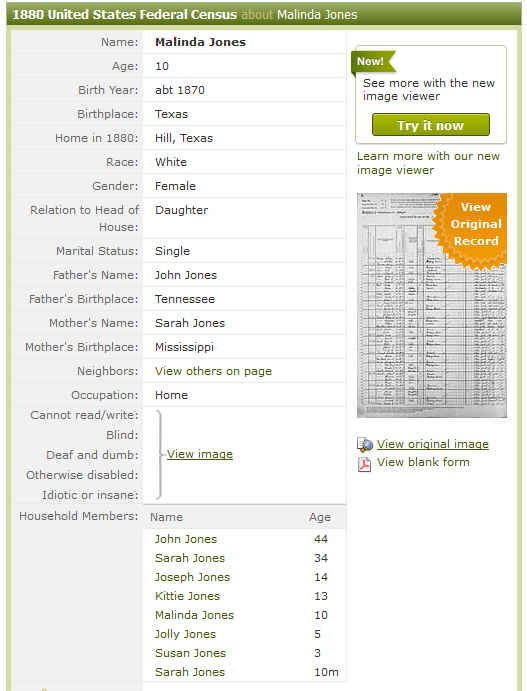Screen dimensions: 527x691
Task: Open the View original image link
Action: pyautogui.click(x=433, y=444)
